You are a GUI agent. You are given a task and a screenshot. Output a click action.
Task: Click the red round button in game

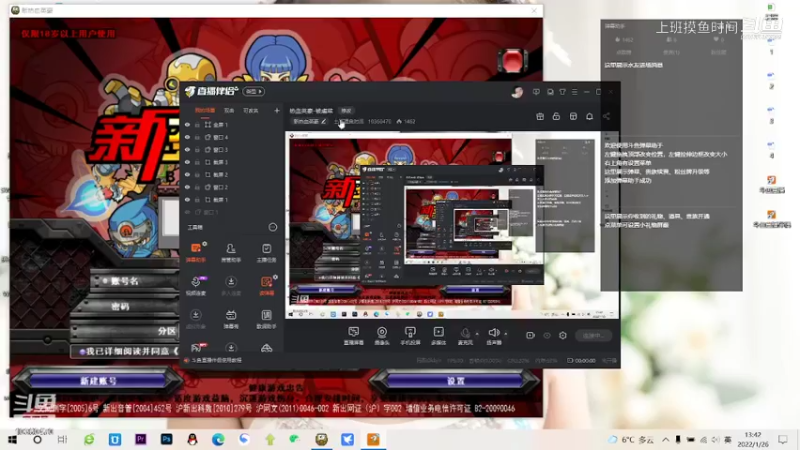coord(512,61)
